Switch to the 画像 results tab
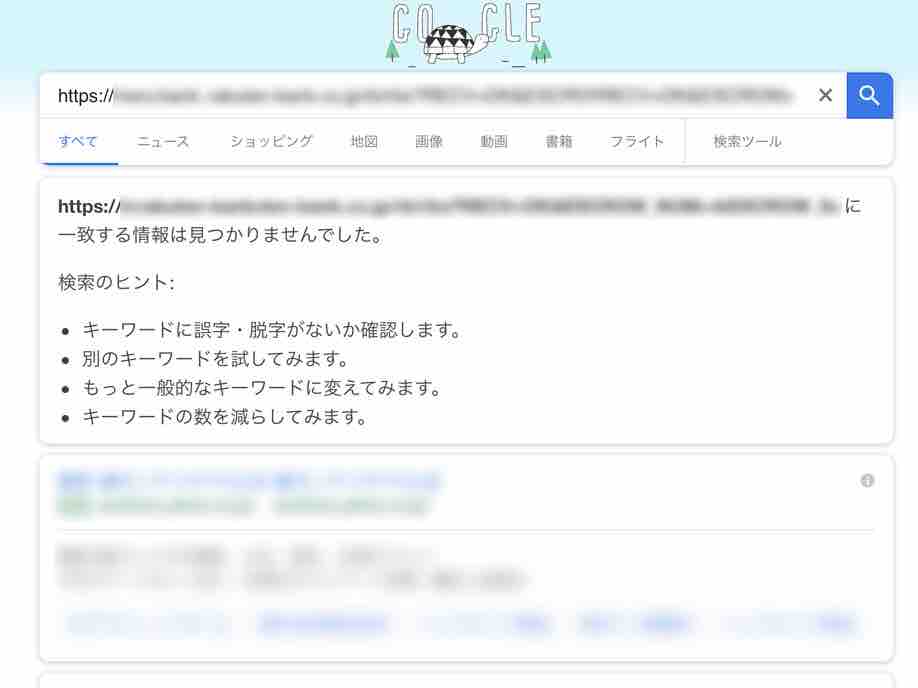The width and height of the screenshot is (918, 688). (429, 141)
